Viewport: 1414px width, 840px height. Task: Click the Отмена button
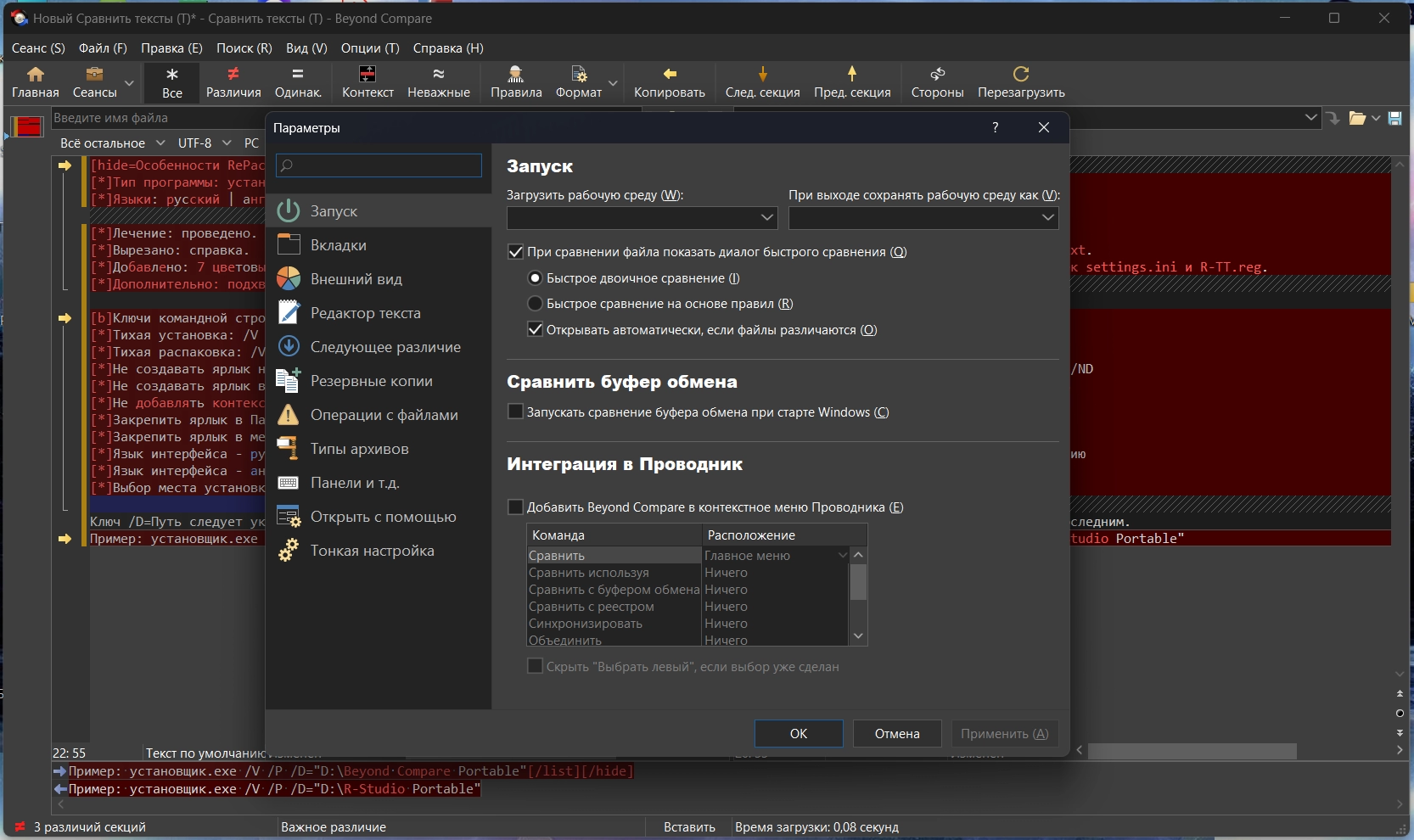[x=897, y=734]
